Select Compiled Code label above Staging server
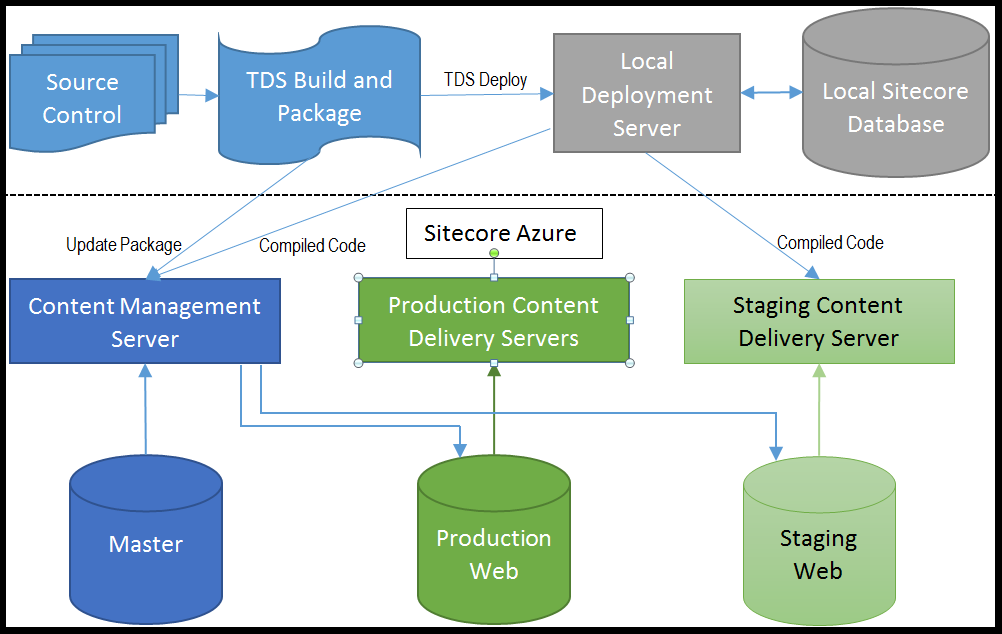Image resolution: width=1002 pixels, height=634 pixels. tap(830, 243)
